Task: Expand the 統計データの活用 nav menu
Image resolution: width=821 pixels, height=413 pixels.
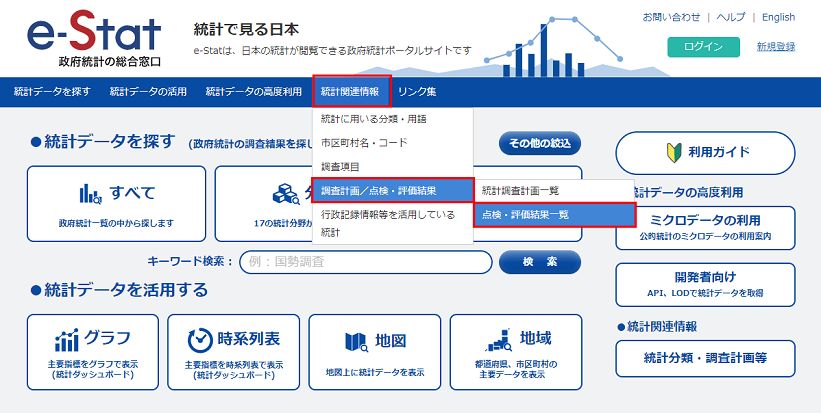Action: point(148,92)
